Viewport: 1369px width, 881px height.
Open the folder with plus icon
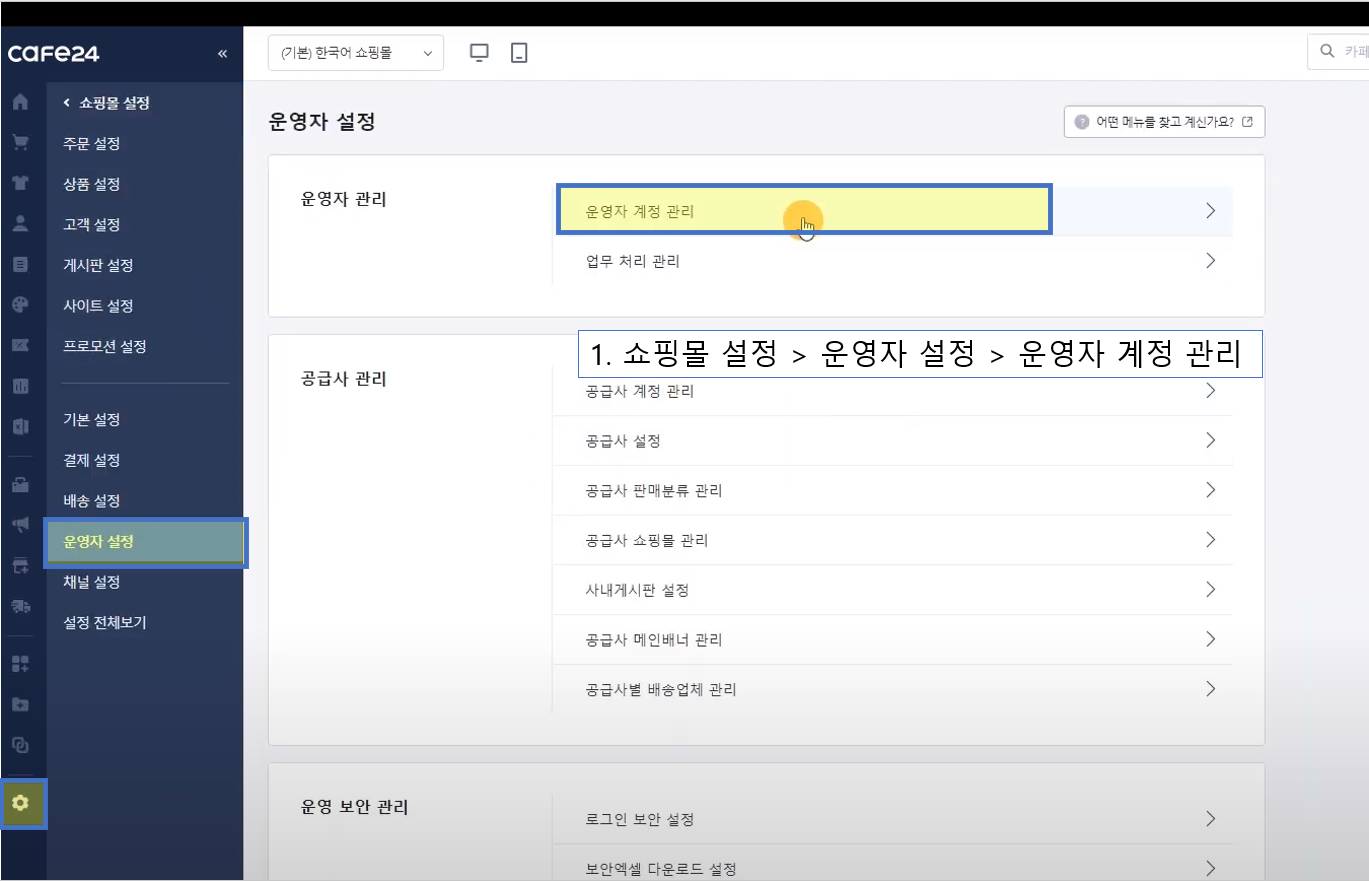[x=20, y=705]
